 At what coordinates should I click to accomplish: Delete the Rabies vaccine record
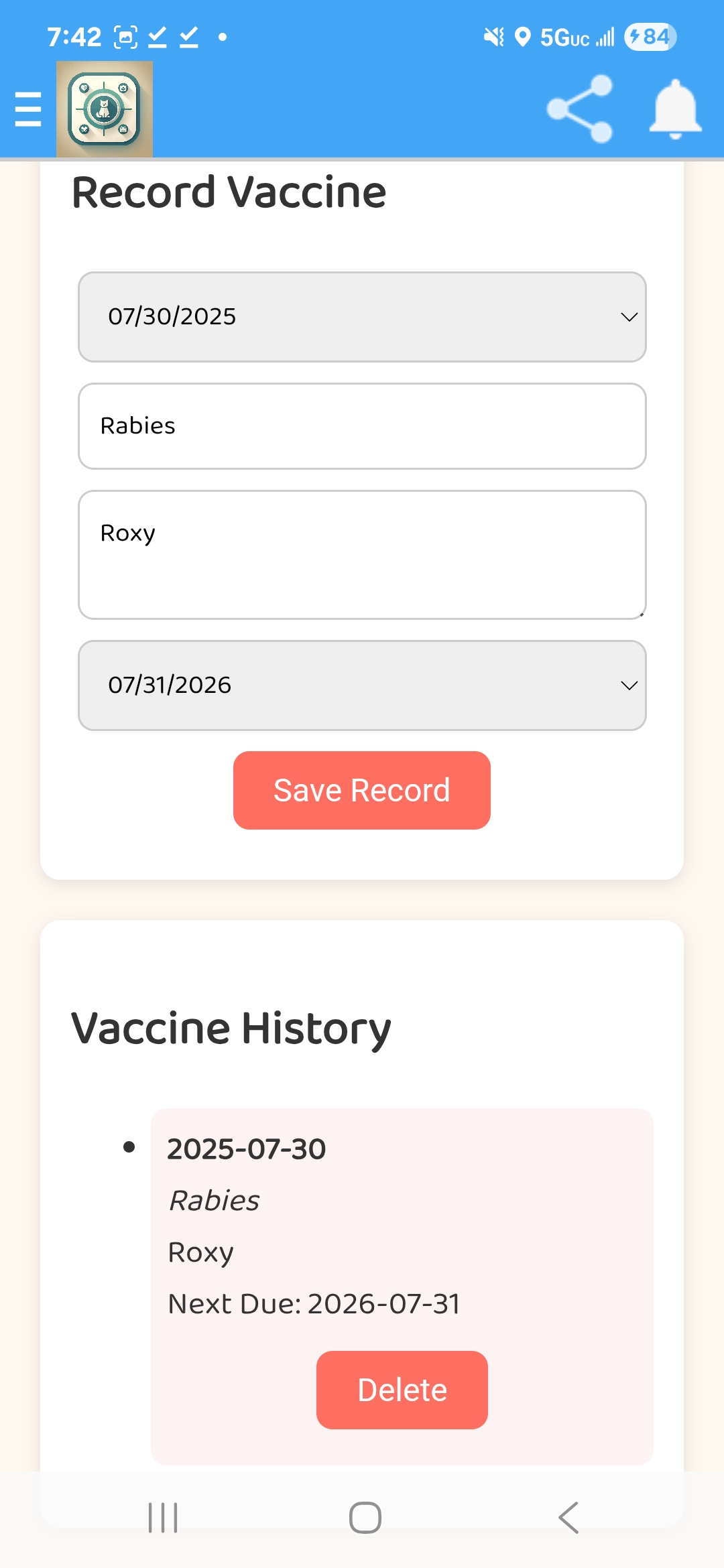point(402,1390)
